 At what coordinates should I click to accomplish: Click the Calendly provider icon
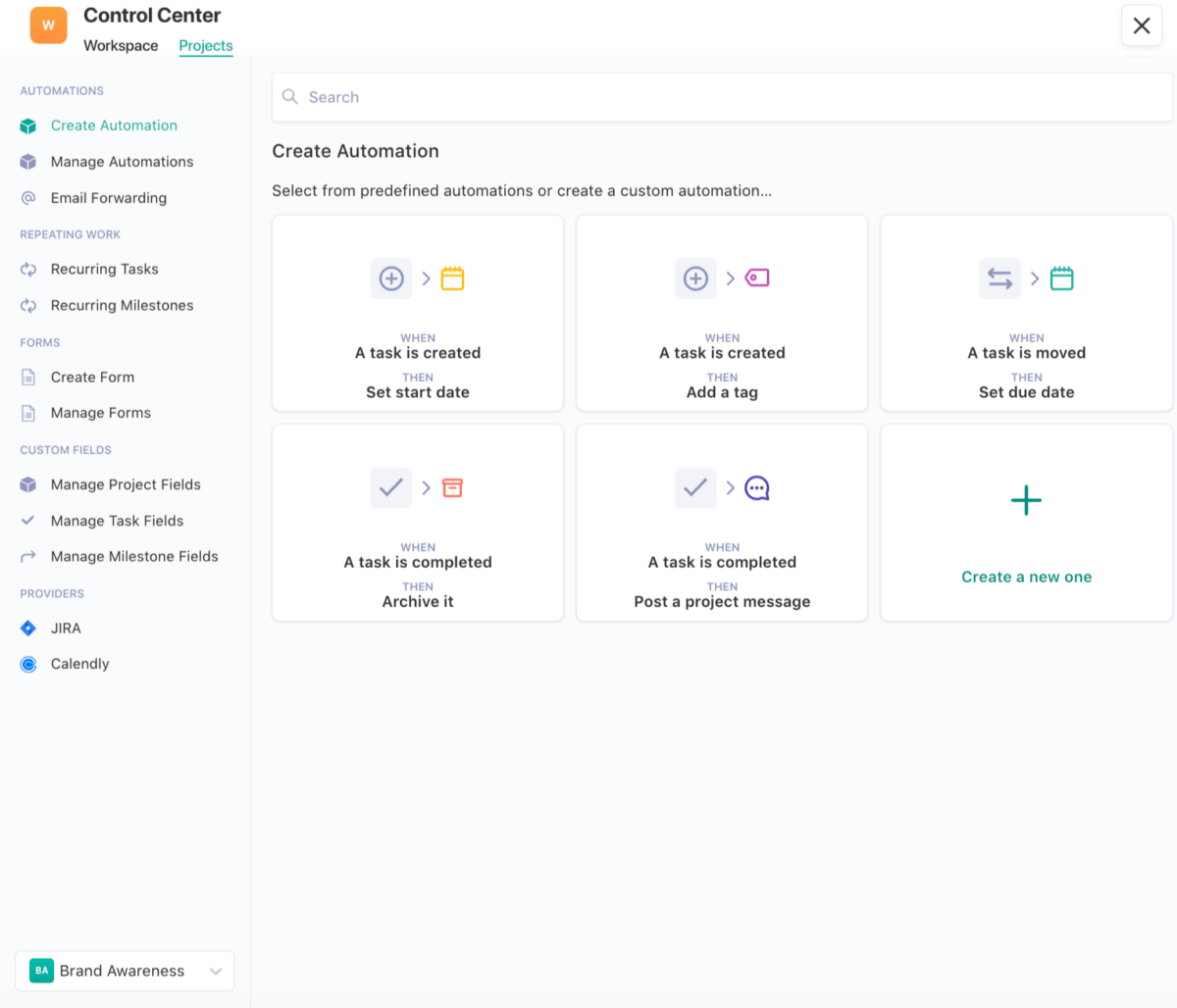27,664
